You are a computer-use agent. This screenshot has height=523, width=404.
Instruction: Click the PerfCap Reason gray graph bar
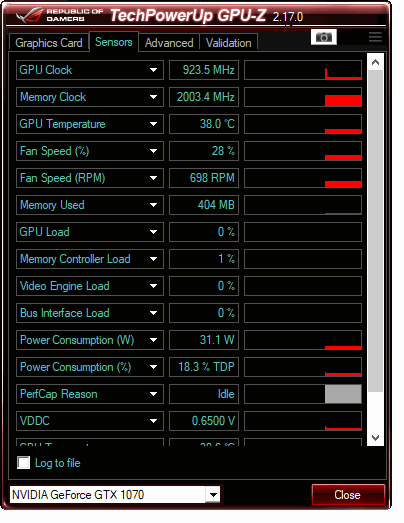(343, 394)
